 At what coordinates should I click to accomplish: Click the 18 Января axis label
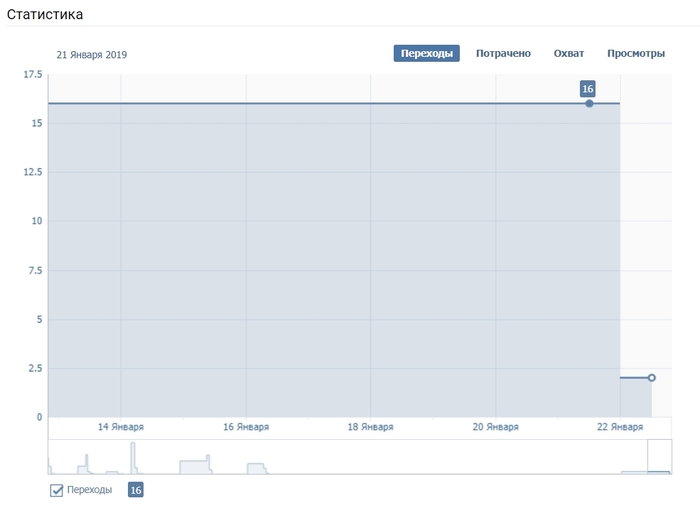coord(370,427)
